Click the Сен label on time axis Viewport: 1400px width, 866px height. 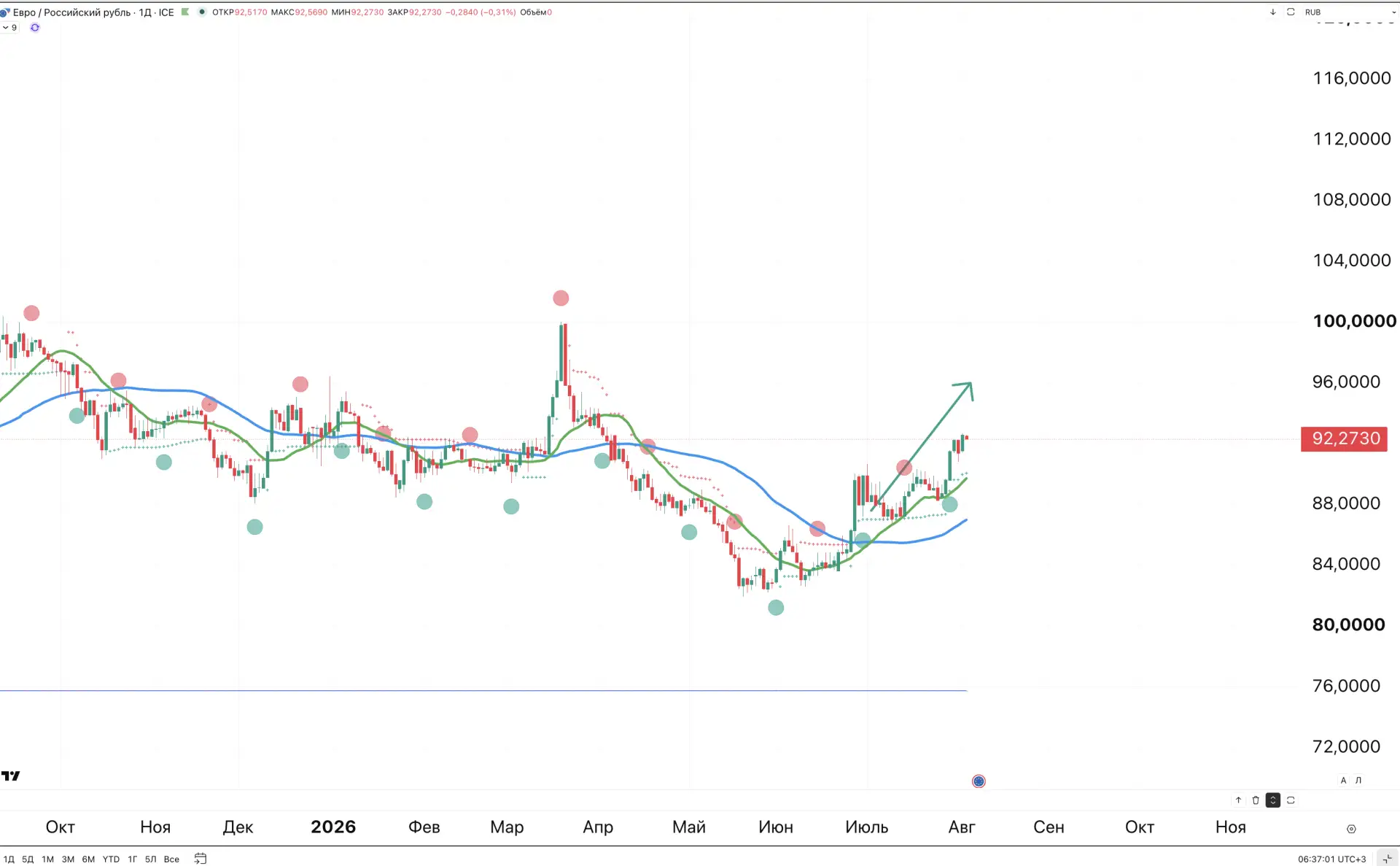[1049, 827]
